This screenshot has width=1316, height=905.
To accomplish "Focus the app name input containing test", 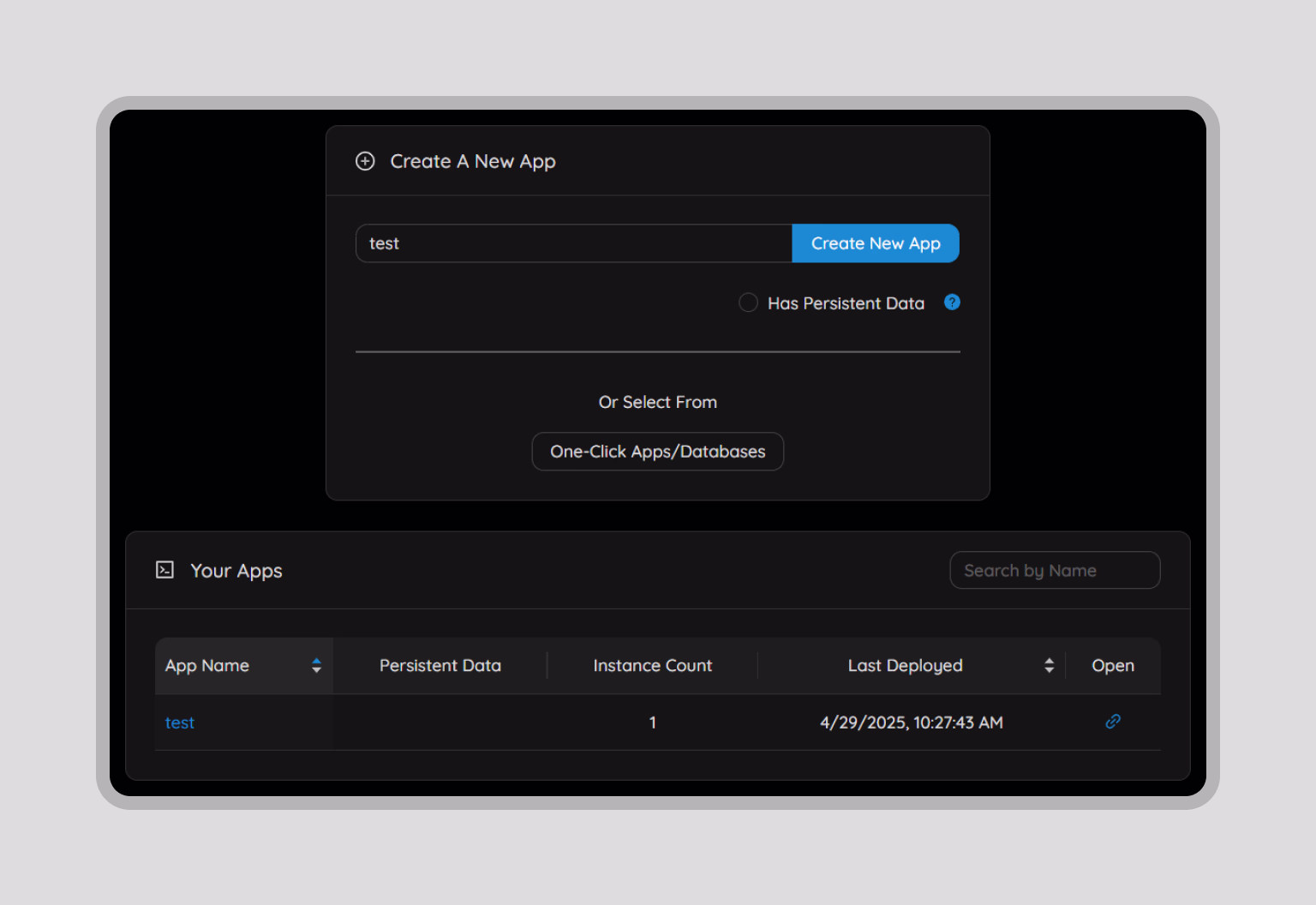I will point(574,243).
